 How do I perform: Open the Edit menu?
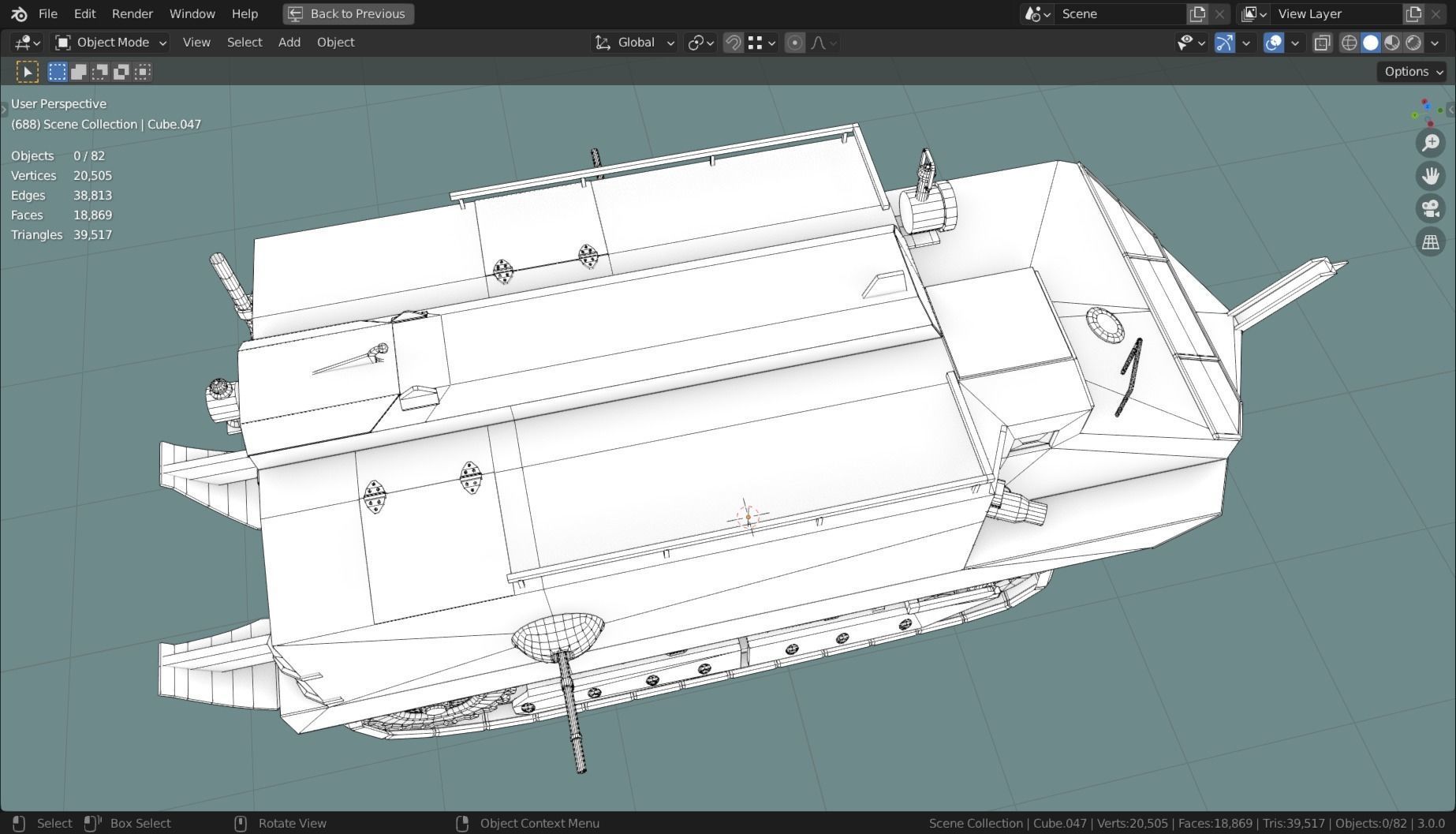point(84,13)
